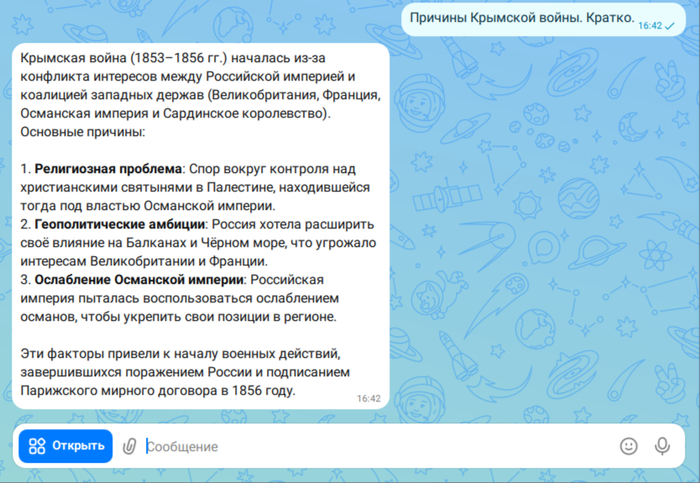Select the sent message "Причины Крымской войны. Кратко."

pyautogui.click(x=520, y=18)
